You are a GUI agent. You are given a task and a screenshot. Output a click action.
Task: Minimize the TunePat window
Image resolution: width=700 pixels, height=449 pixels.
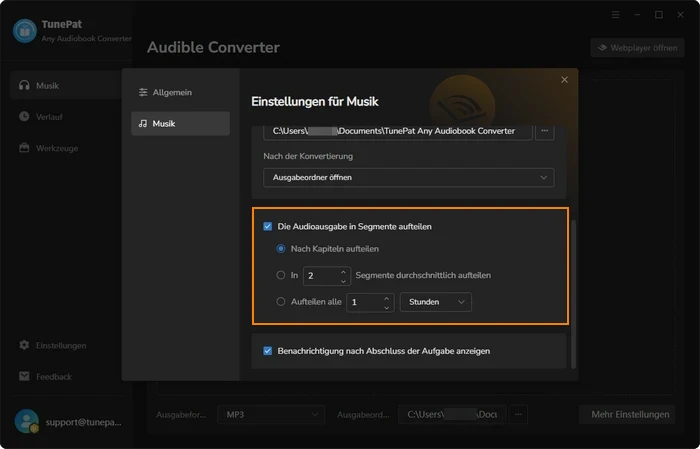637,15
